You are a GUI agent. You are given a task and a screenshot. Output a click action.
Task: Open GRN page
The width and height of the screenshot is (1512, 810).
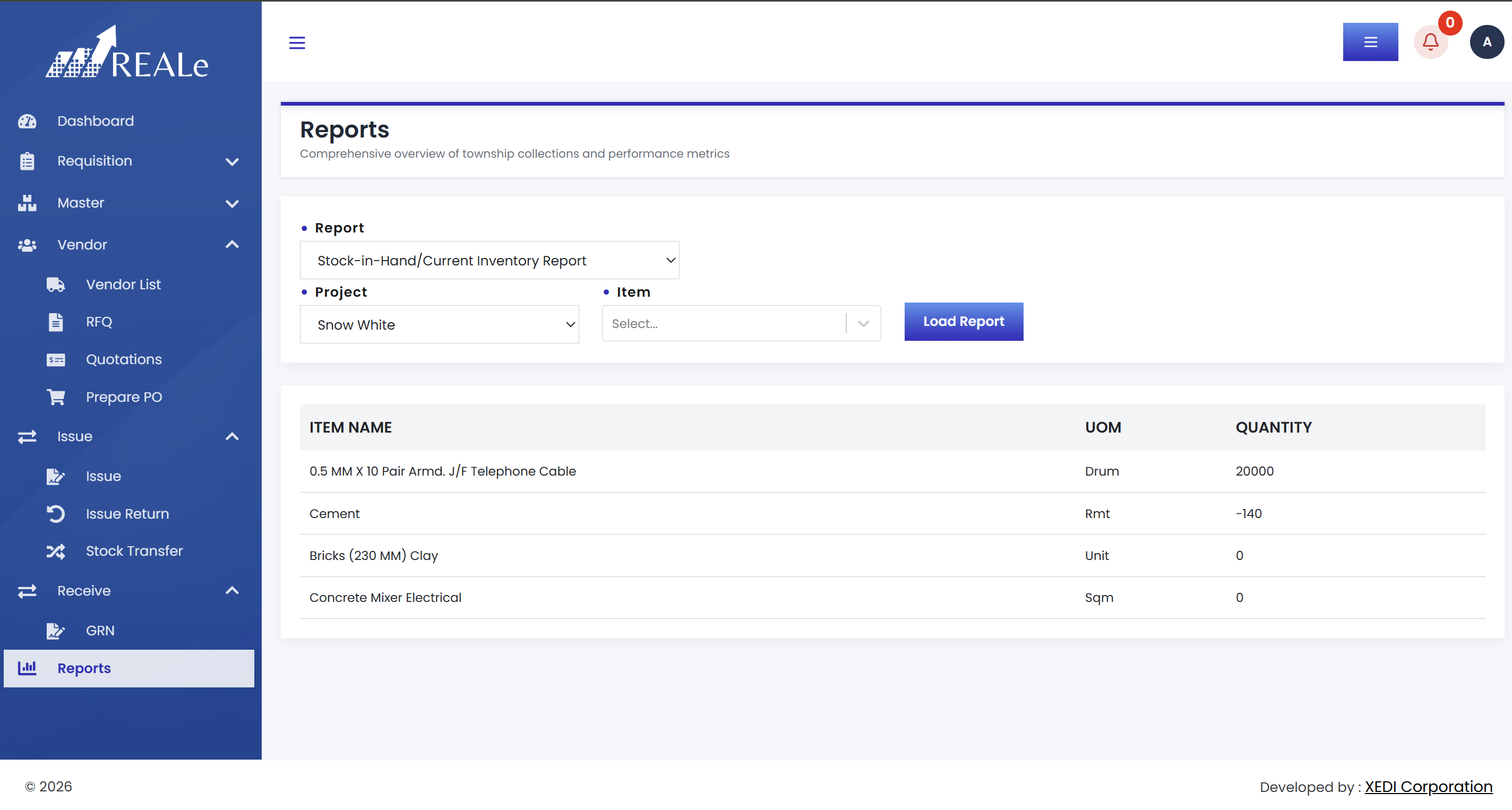click(100, 631)
